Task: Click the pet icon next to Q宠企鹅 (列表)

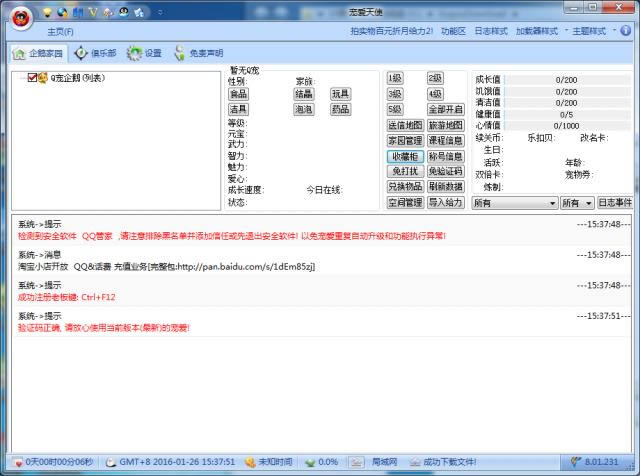Action: pos(43,78)
